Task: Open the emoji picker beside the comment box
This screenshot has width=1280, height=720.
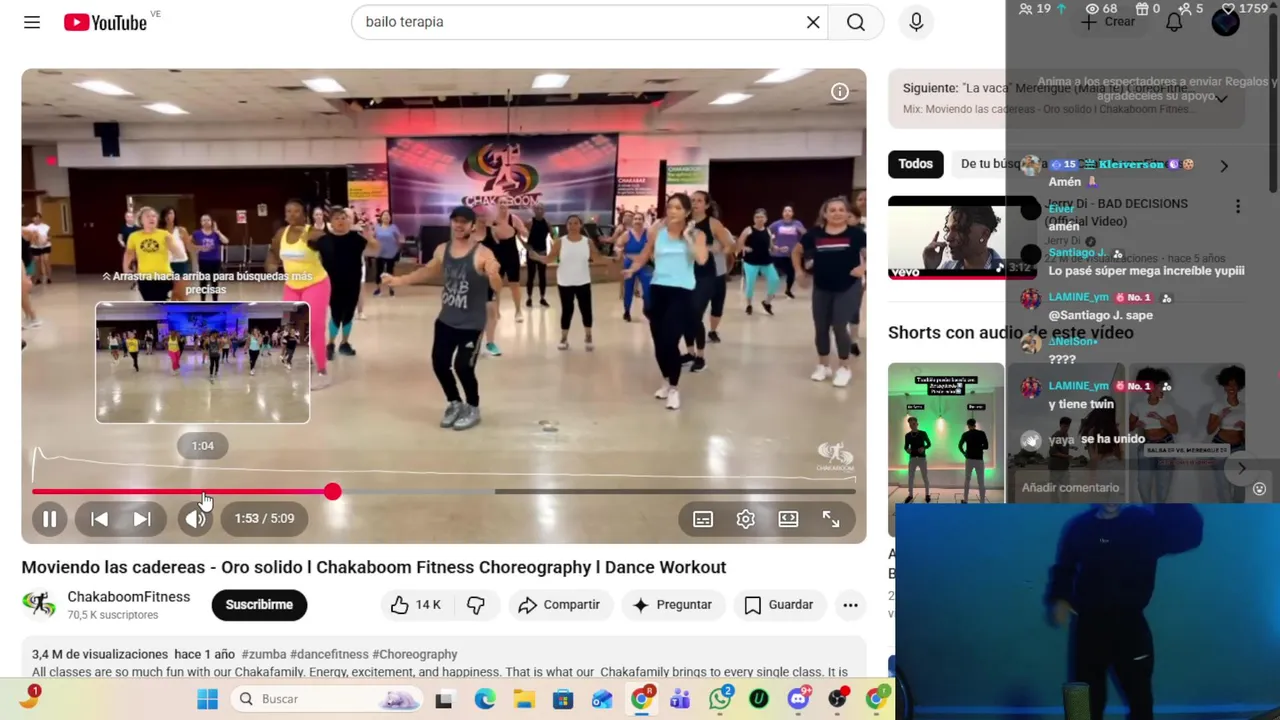Action: (1259, 489)
